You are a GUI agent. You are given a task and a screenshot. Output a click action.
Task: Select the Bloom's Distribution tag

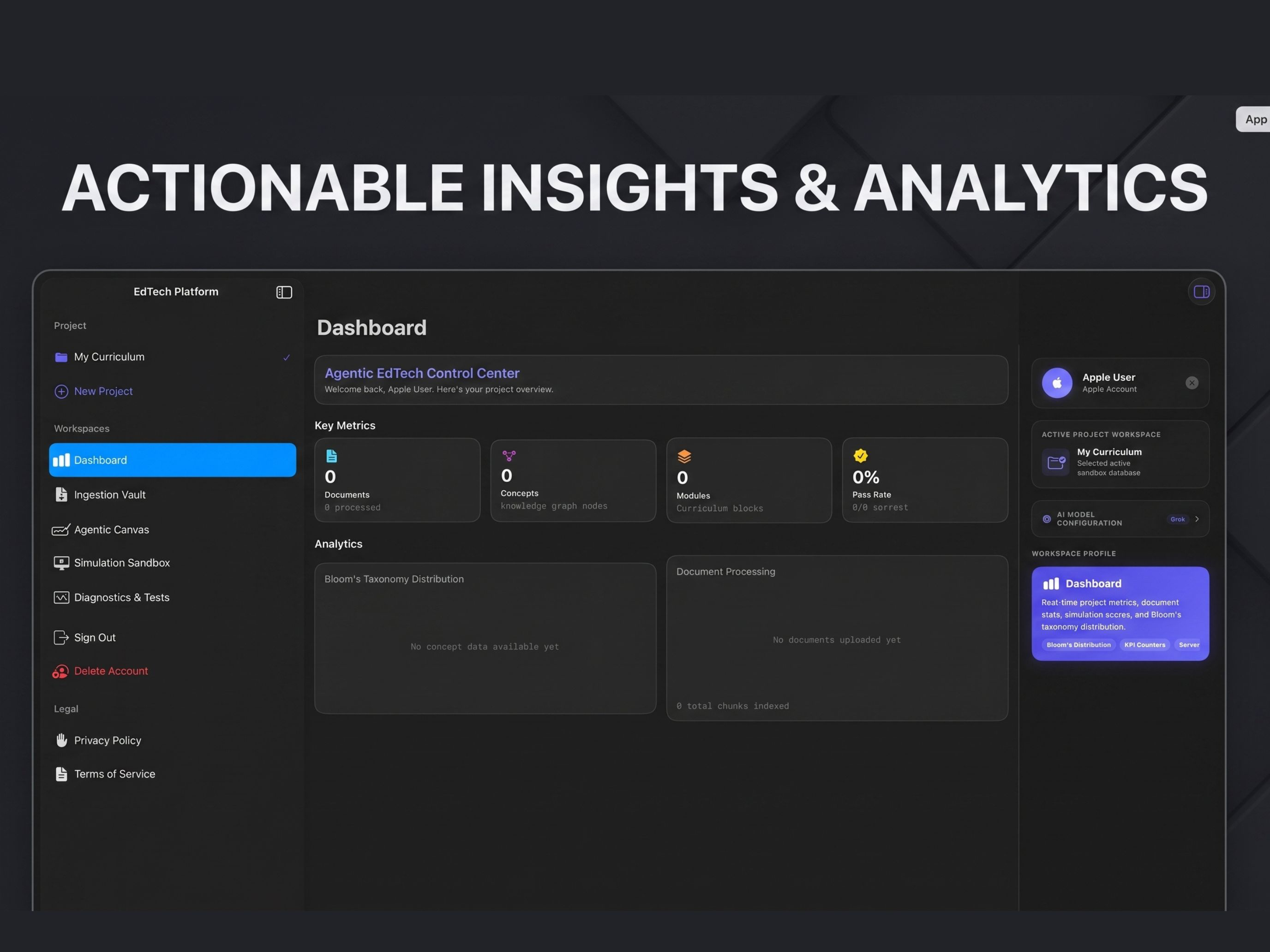1078,645
